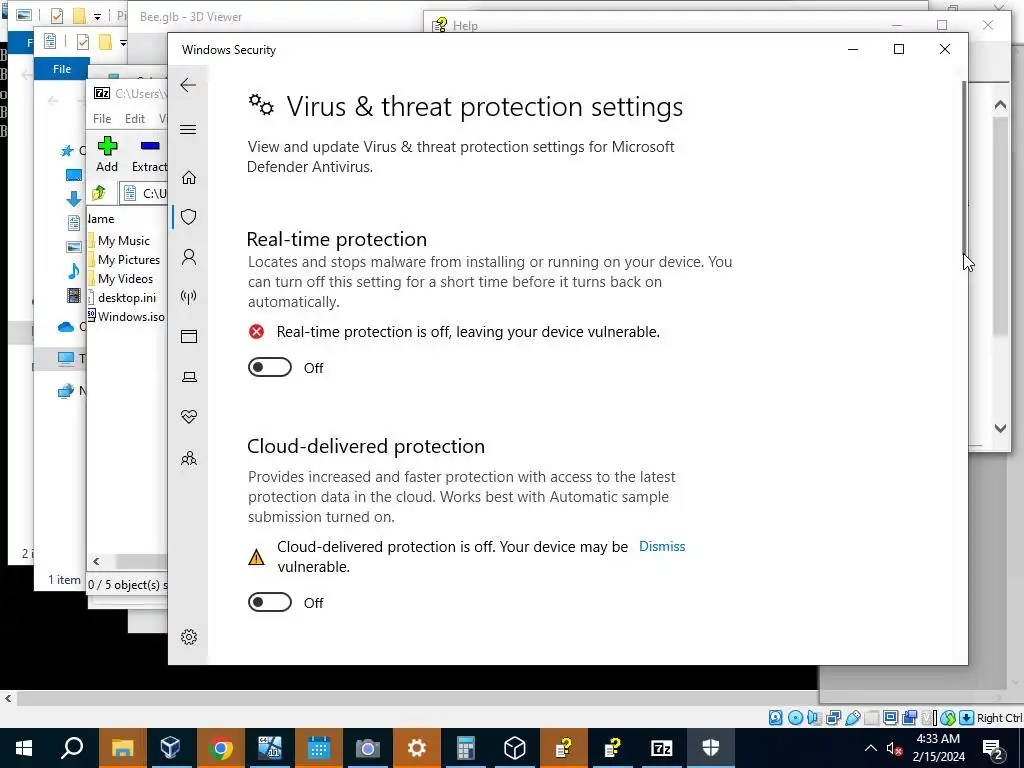Open the hamburger navigation menu in Windows Security
1024x768 pixels.
(188, 129)
